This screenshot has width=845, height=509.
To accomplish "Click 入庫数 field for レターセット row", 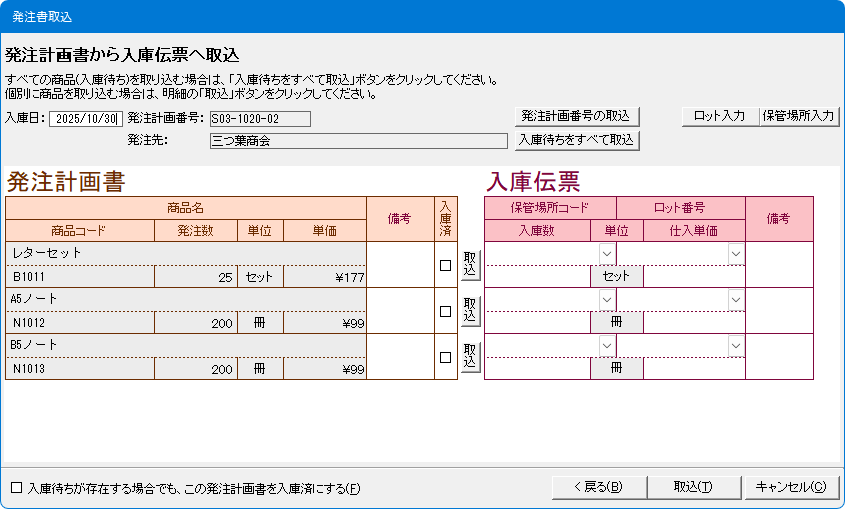I will click(x=537, y=277).
